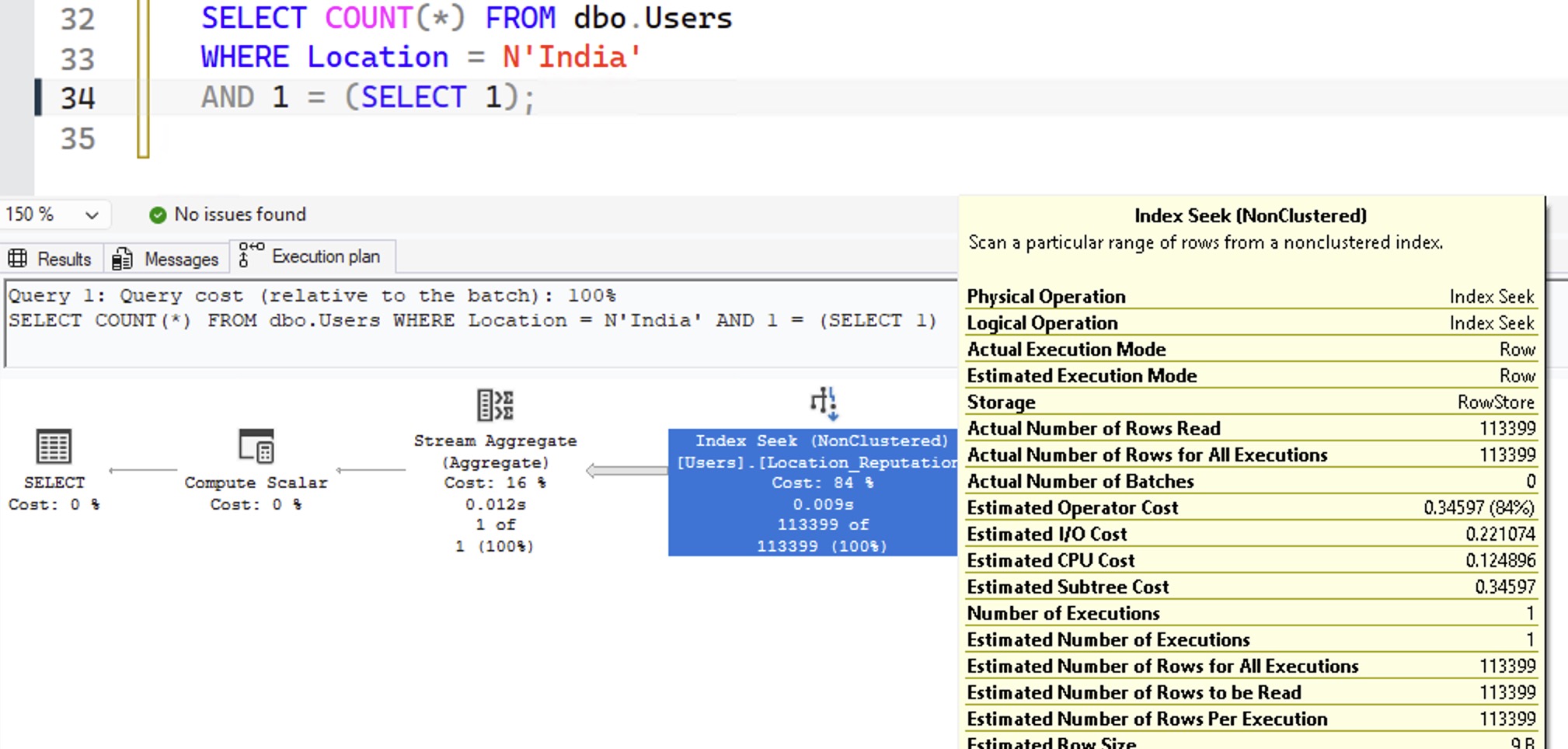This screenshot has width=1568, height=749.
Task: Select the highlighted Index Seek node label
Action: pos(821,441)
